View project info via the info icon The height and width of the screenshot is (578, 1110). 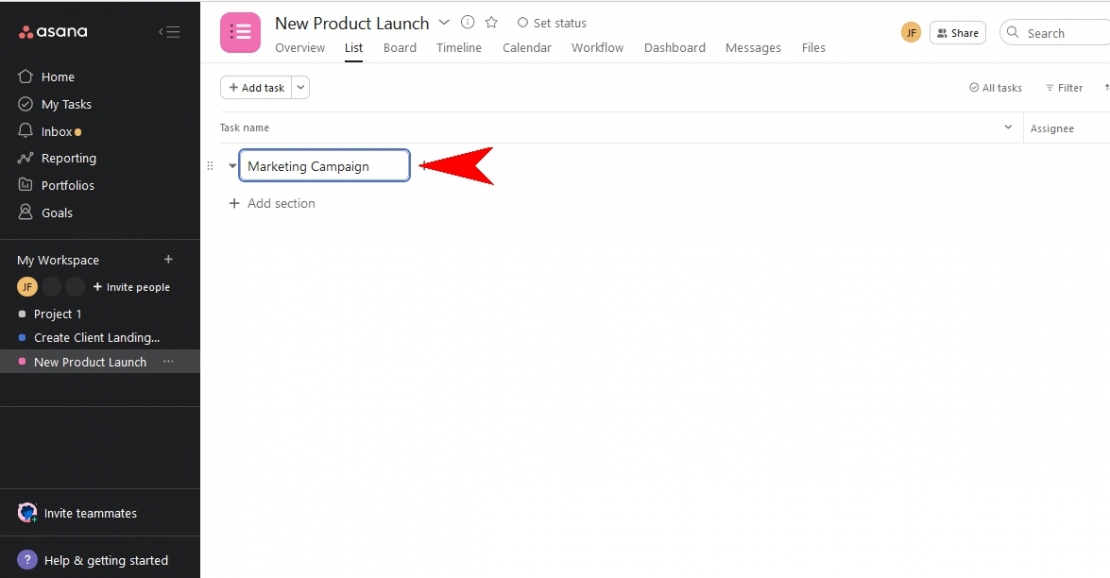467,21
